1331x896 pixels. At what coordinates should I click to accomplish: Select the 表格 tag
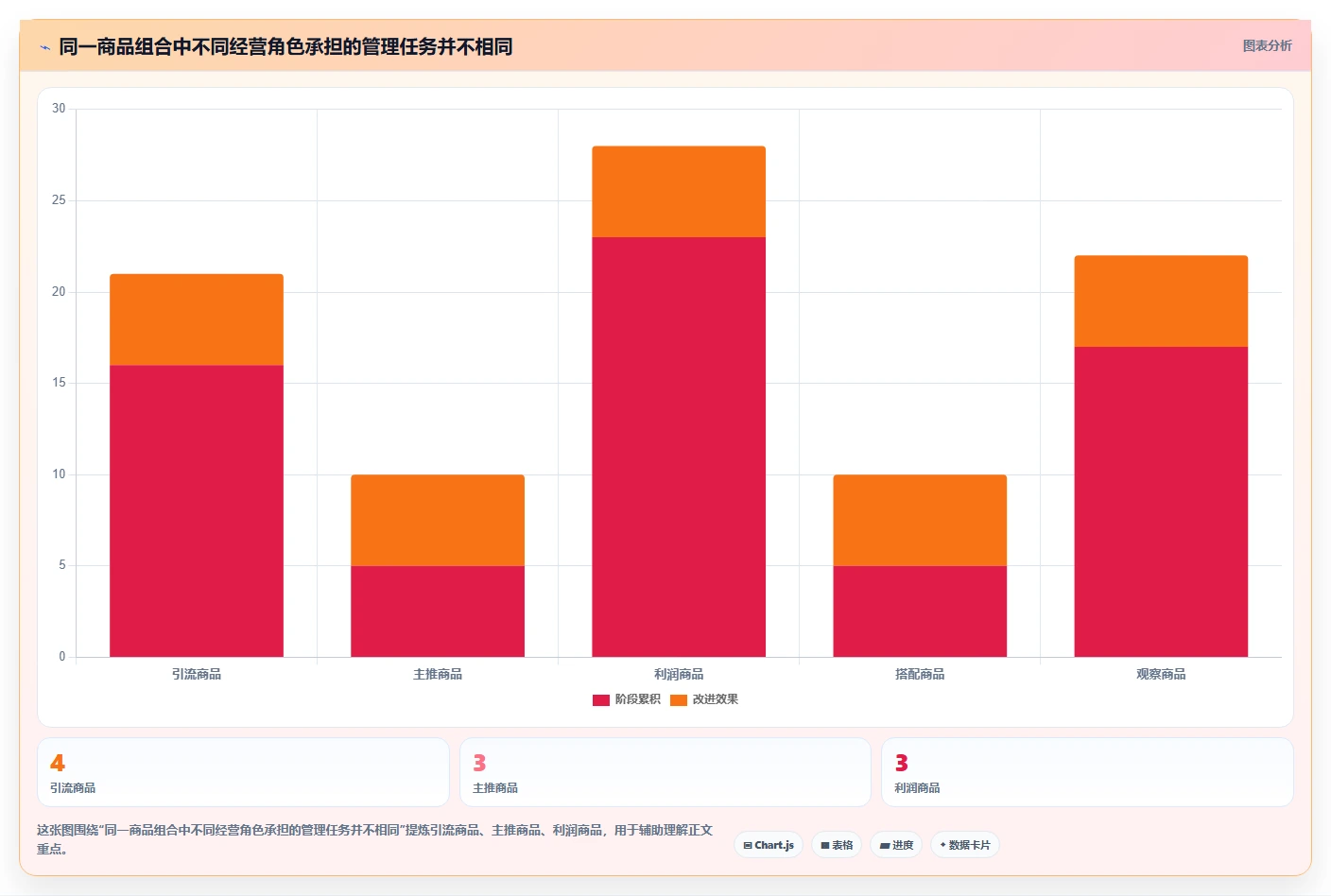(x=837, y=845)
